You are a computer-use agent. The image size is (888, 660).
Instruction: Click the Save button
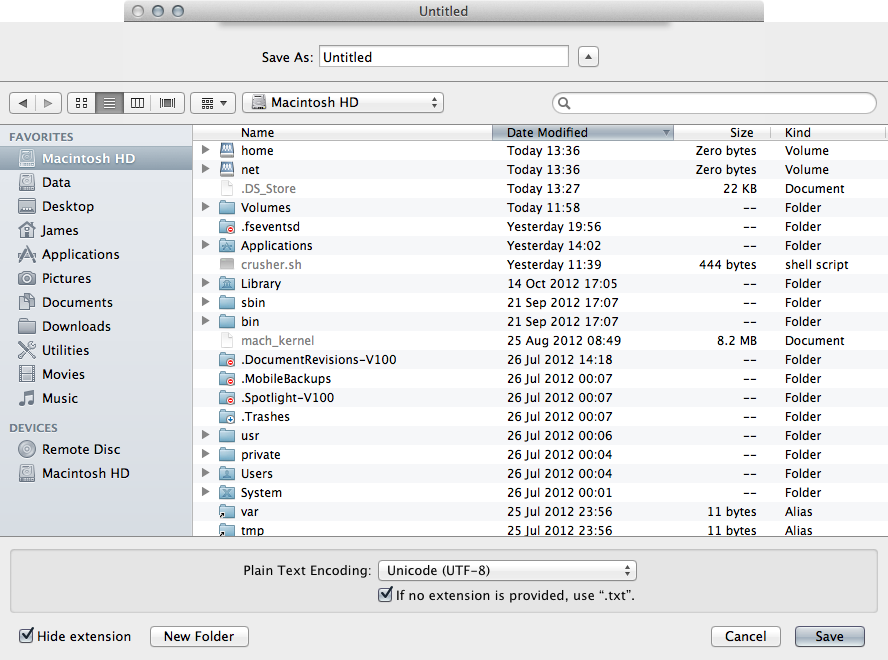pos(830,636)
